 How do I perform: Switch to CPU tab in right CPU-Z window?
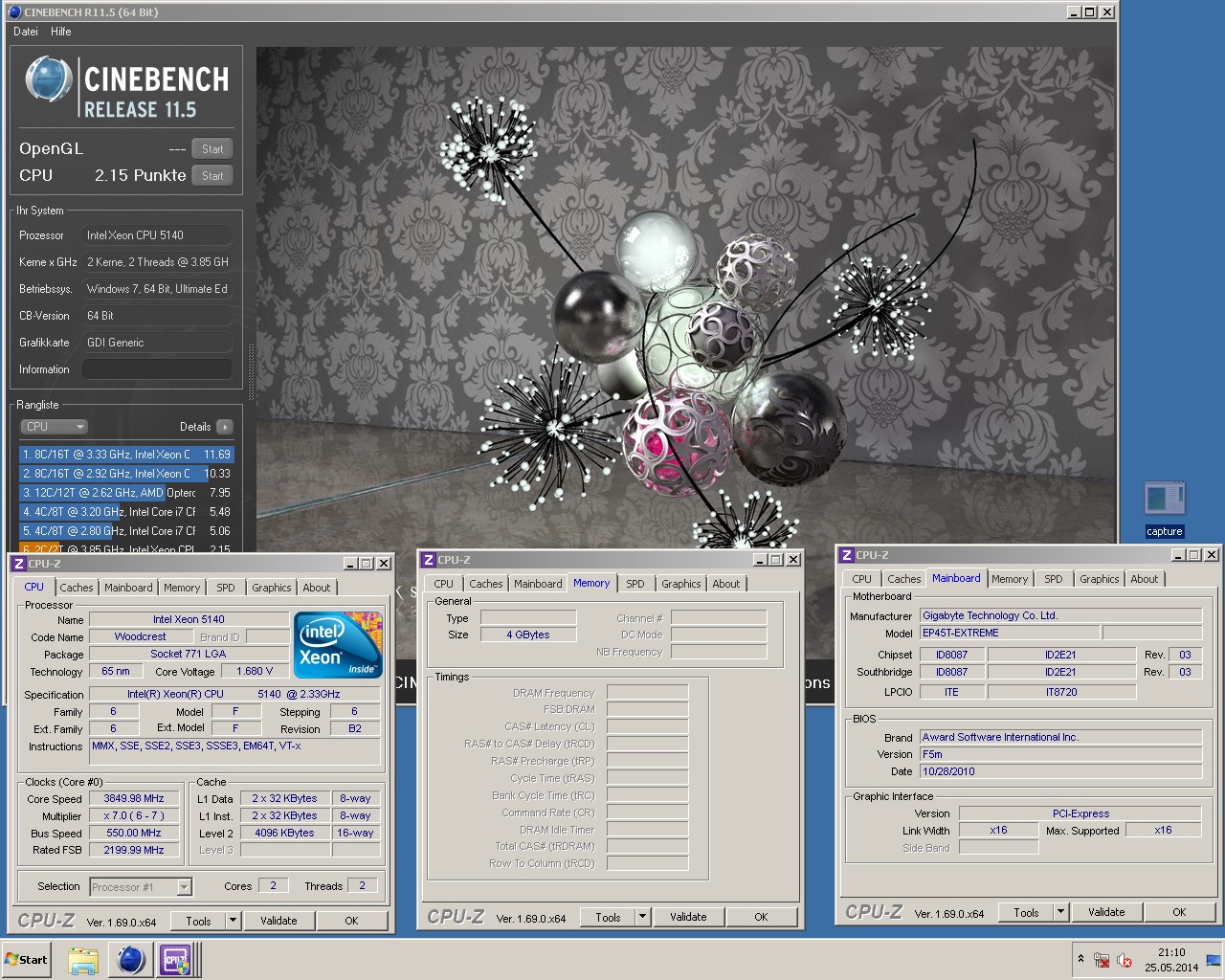(861, 579)
